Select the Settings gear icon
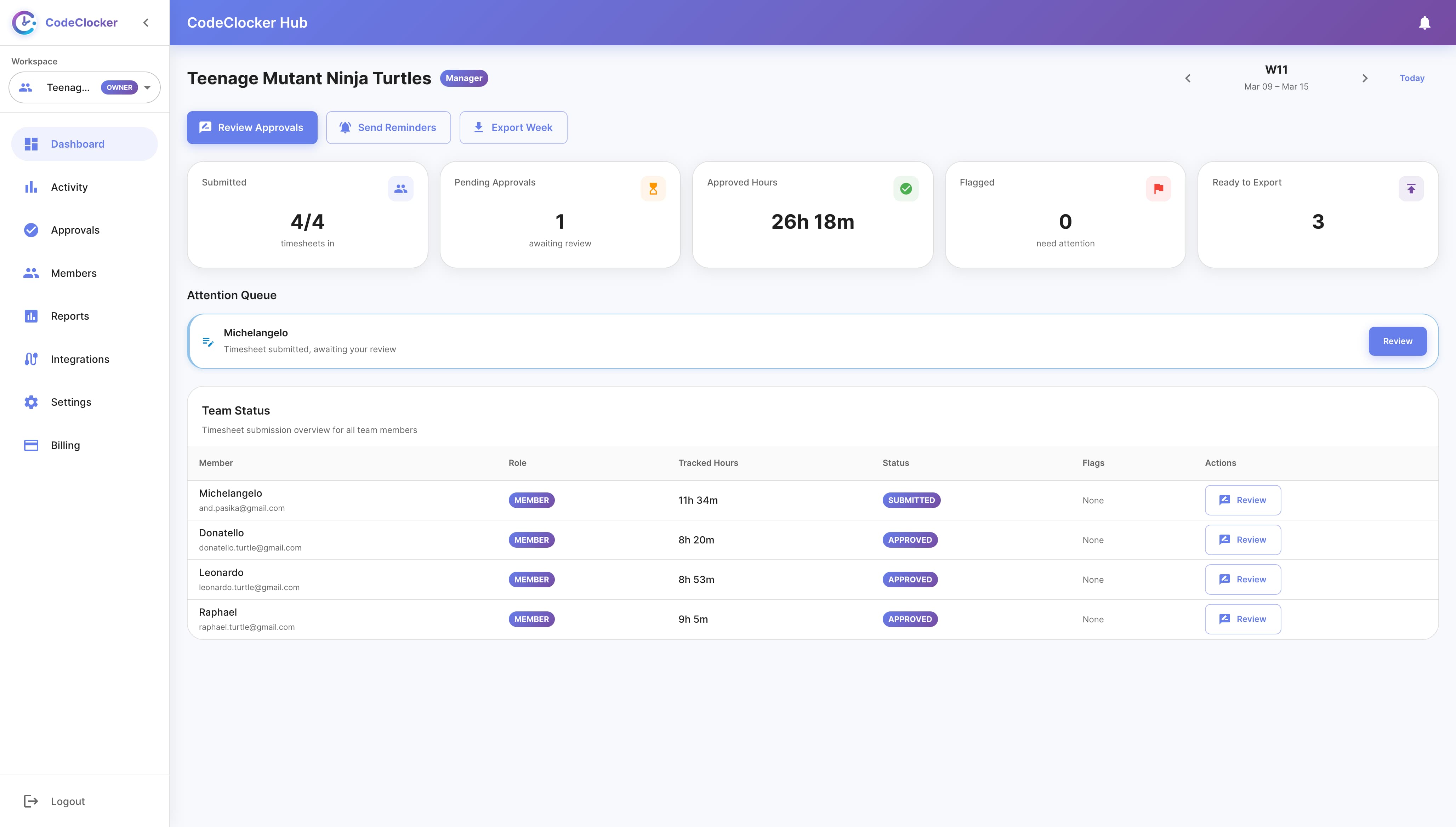Screen dimensions: 1456x827 click(x=31, y=401)
